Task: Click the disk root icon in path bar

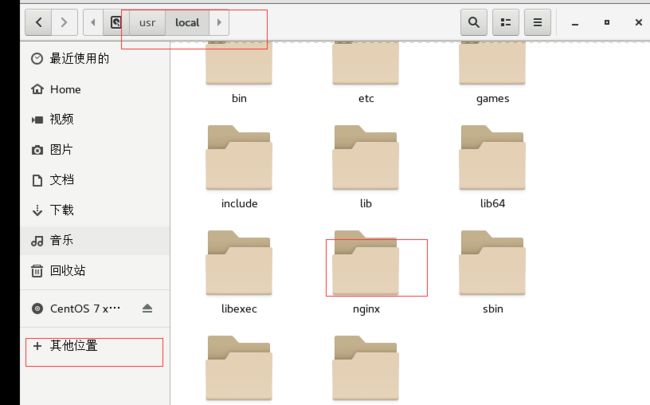Action: click(x=116, y=22)
